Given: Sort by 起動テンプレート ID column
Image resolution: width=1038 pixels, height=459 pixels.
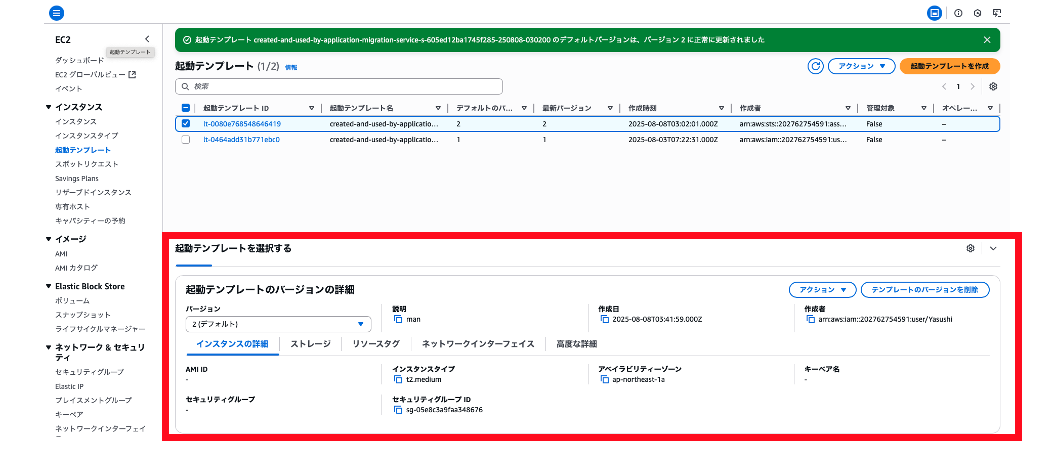Looking at the screenshot, I should 312,108.
